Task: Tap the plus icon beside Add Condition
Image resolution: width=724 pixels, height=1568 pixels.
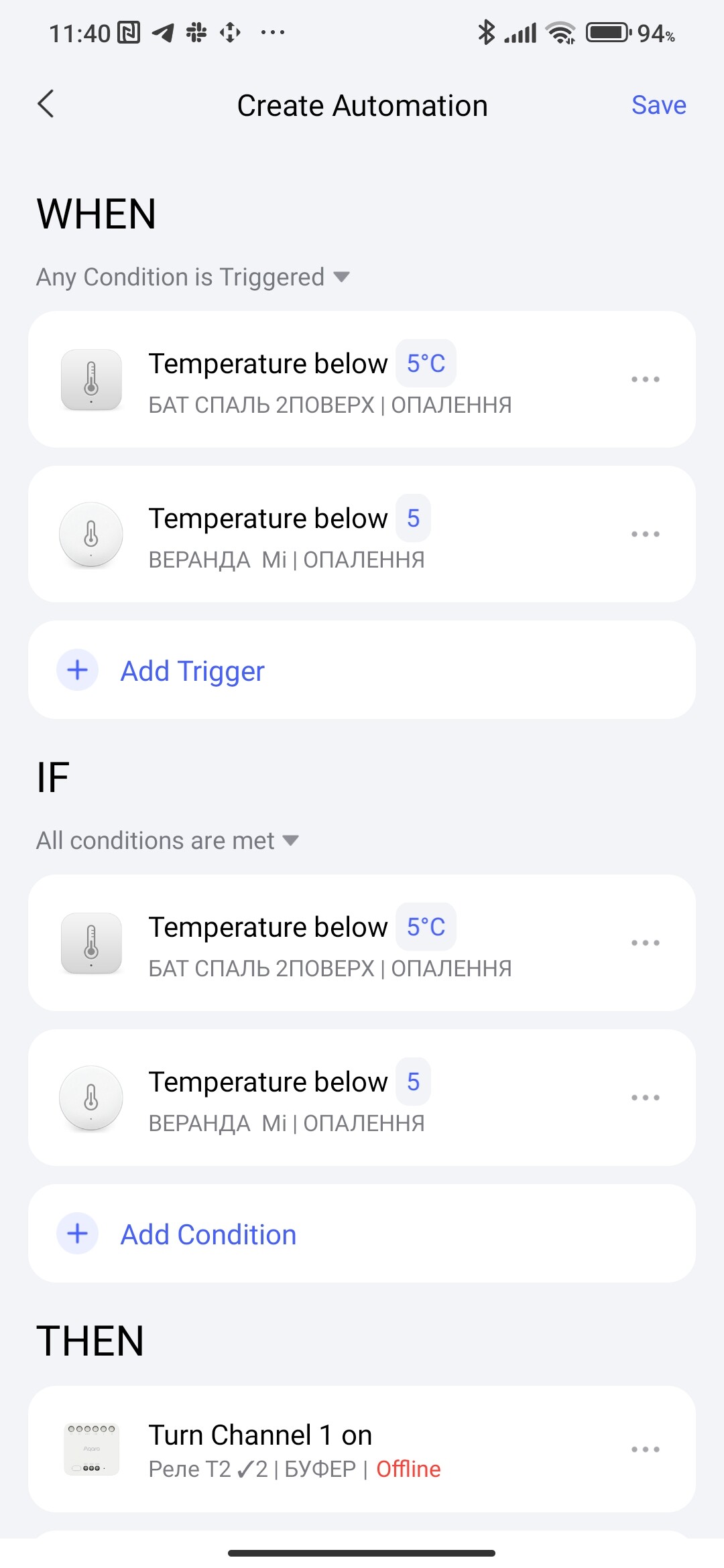Action: 78,1234
